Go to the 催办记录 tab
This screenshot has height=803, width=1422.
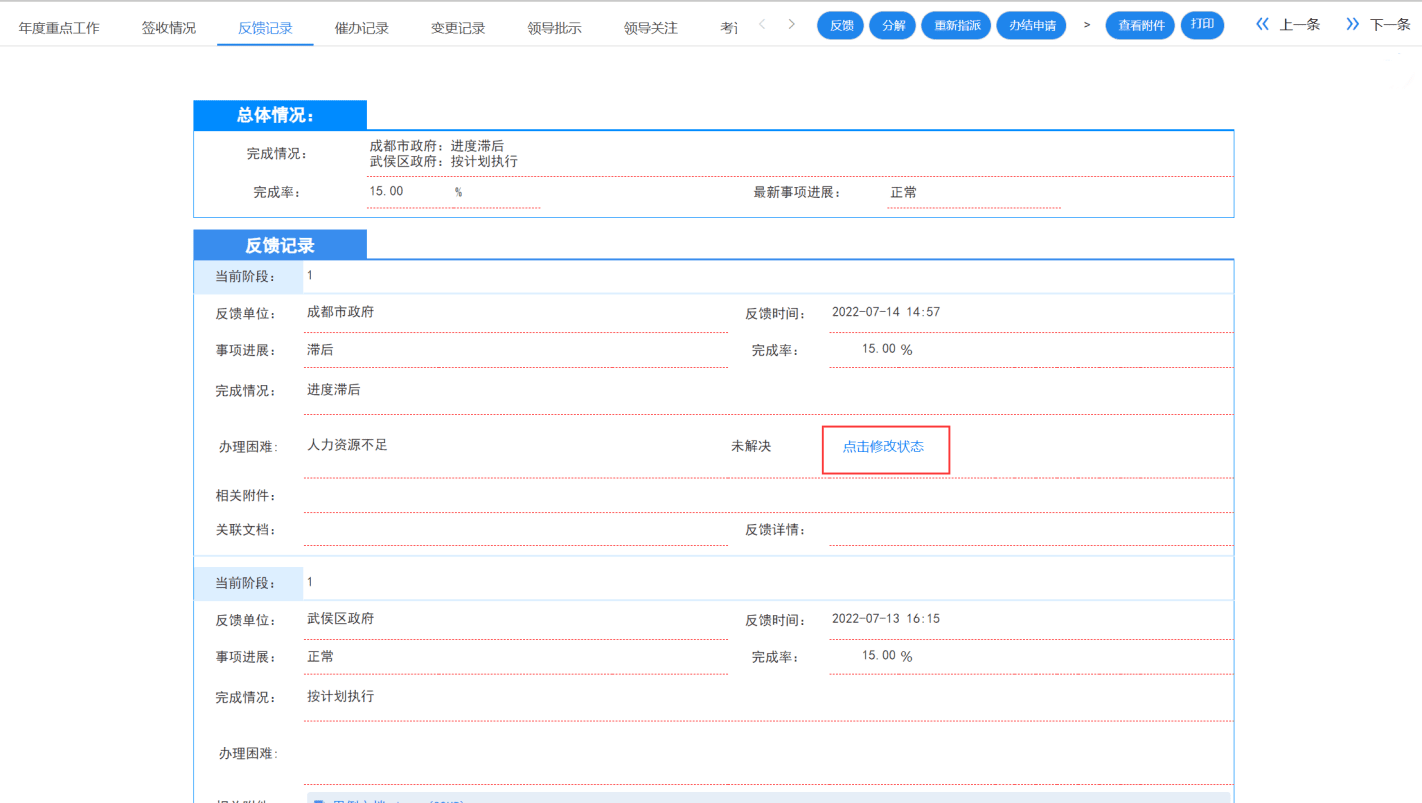[361, 28]
